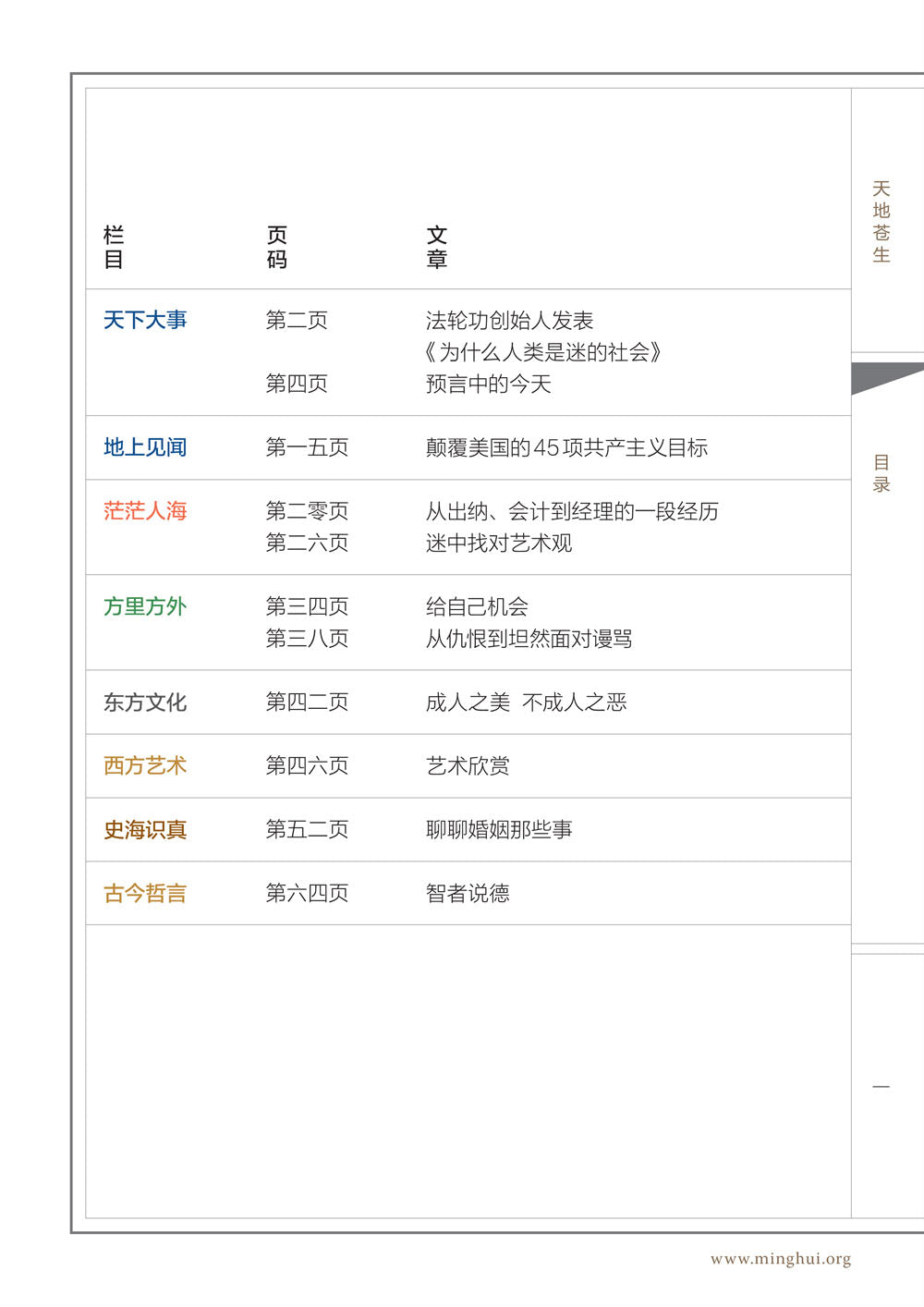This screenshot has width=924, height=1307.
Task: Click the 目录 side tab
Action: point(881,473)
